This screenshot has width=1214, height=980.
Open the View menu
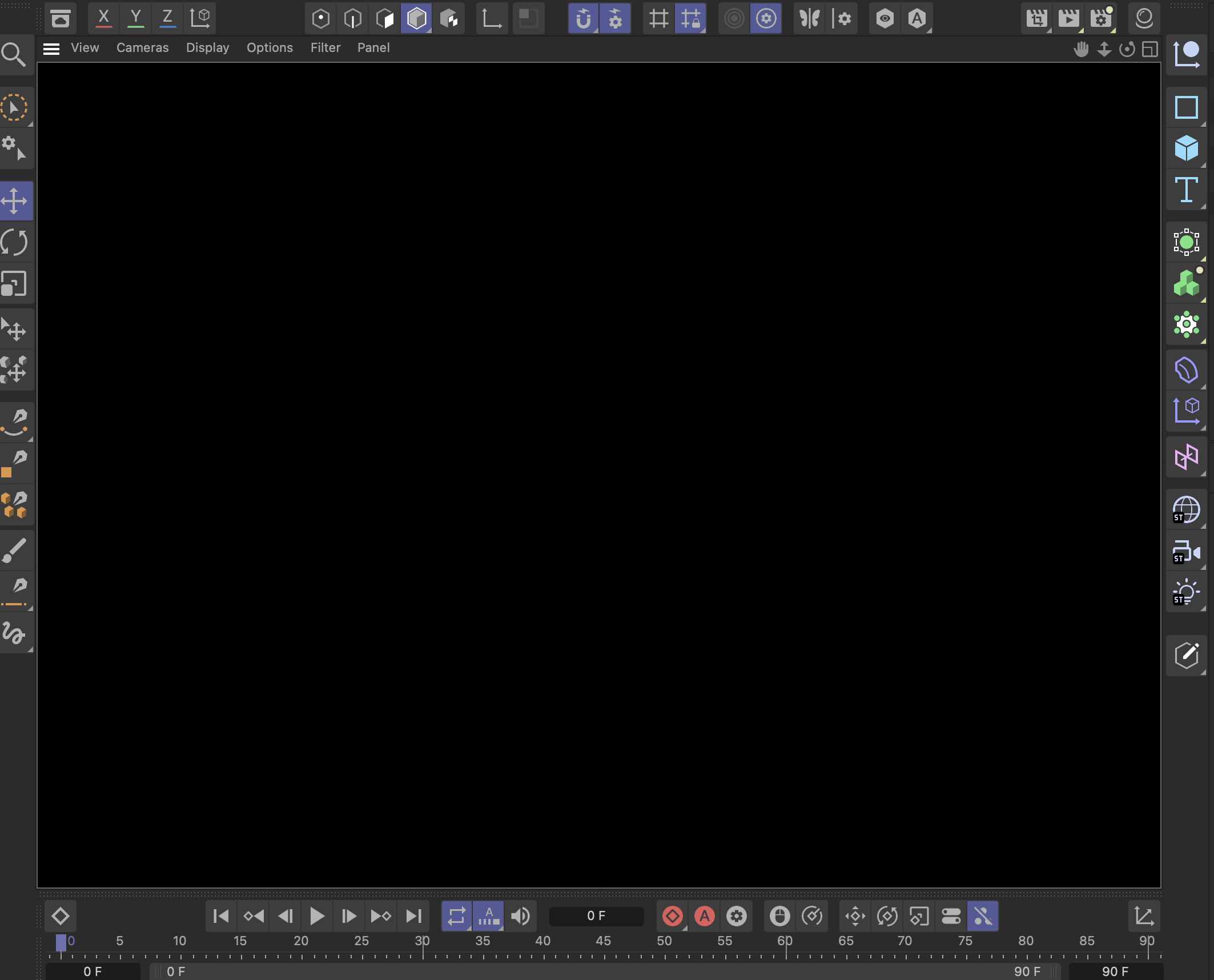pyautogui.click(x=85, y=48)
